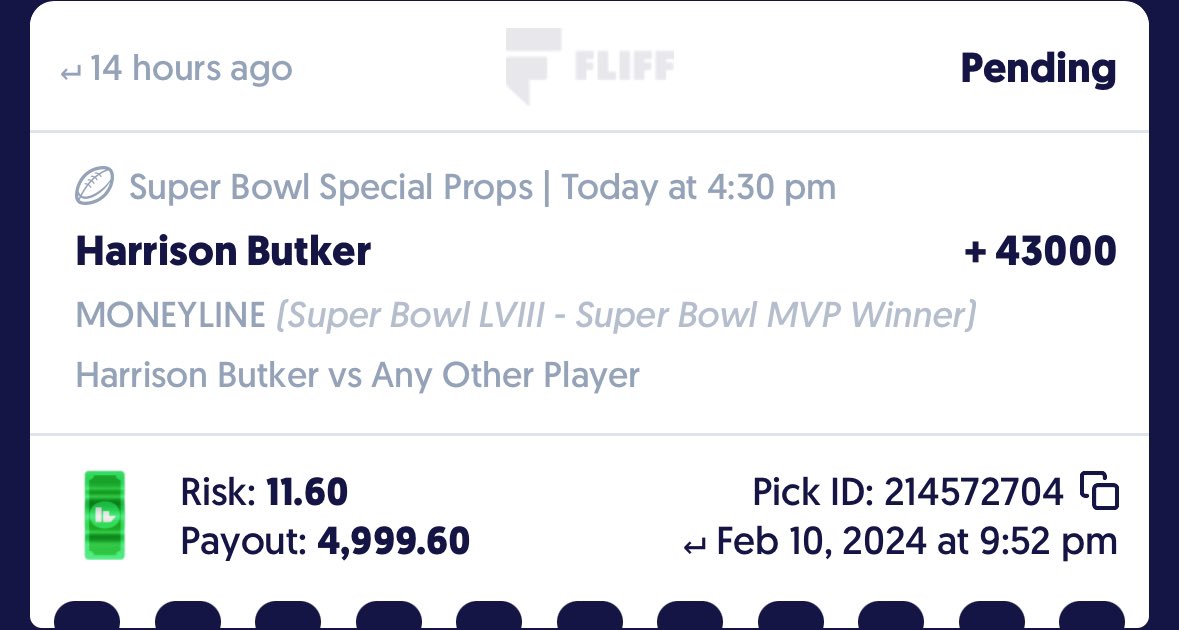1179x630 pixels.
Task: Click the arrow icon before Feb 10 date
Action: coord(695,547)
